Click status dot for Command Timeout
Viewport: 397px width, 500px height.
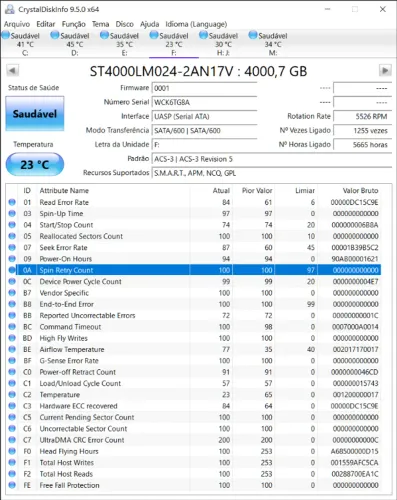coord(12,327)
